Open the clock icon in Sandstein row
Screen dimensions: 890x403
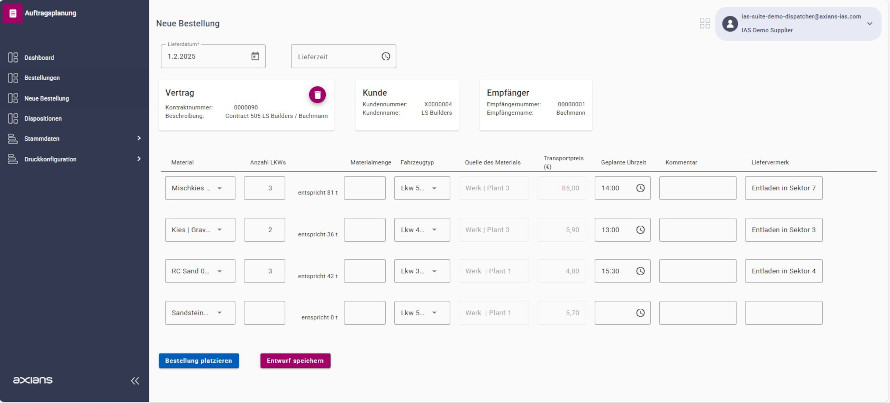(640, 313)
